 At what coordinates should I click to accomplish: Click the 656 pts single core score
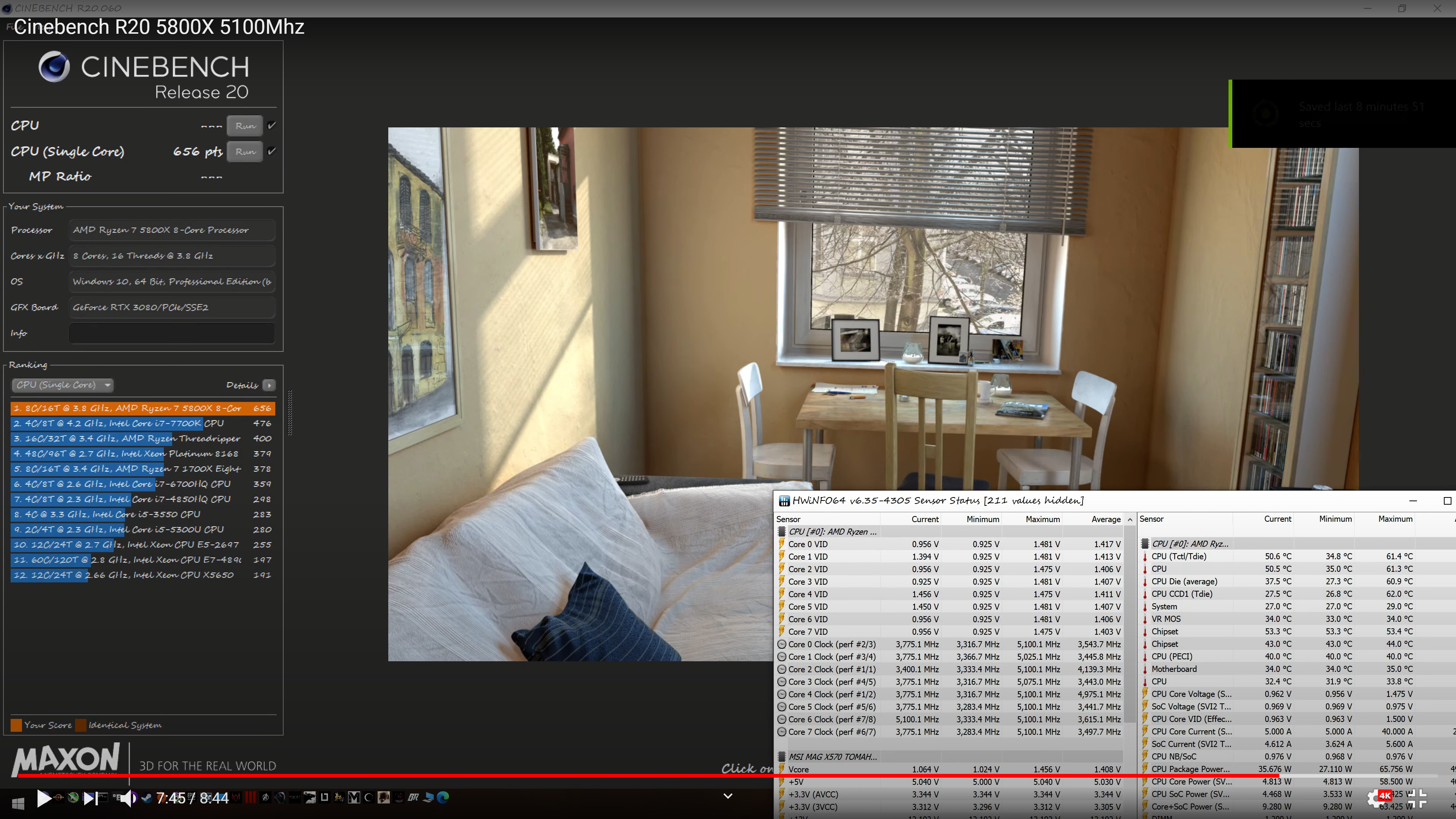point(198,152)
